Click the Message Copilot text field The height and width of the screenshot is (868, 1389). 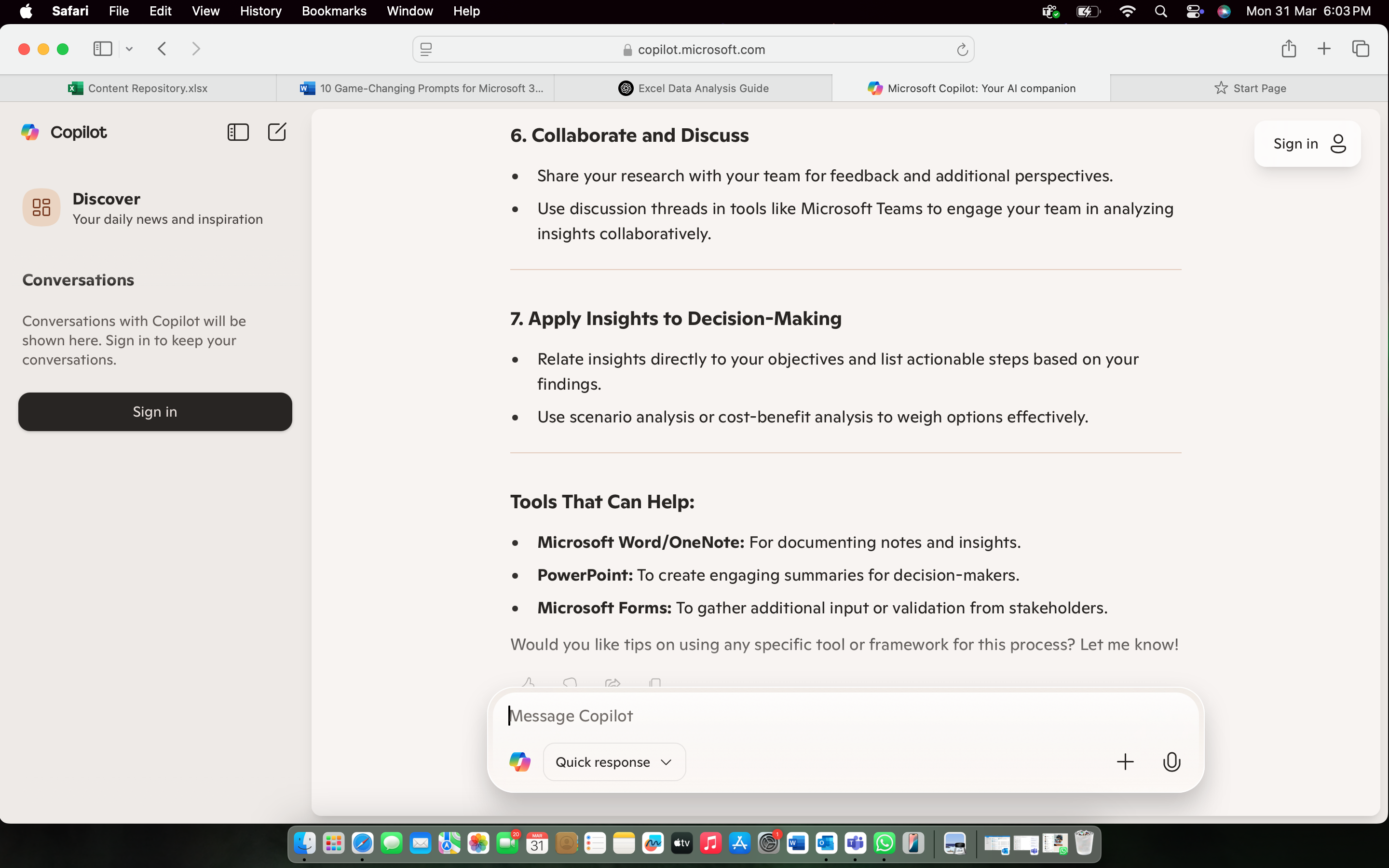845,715
